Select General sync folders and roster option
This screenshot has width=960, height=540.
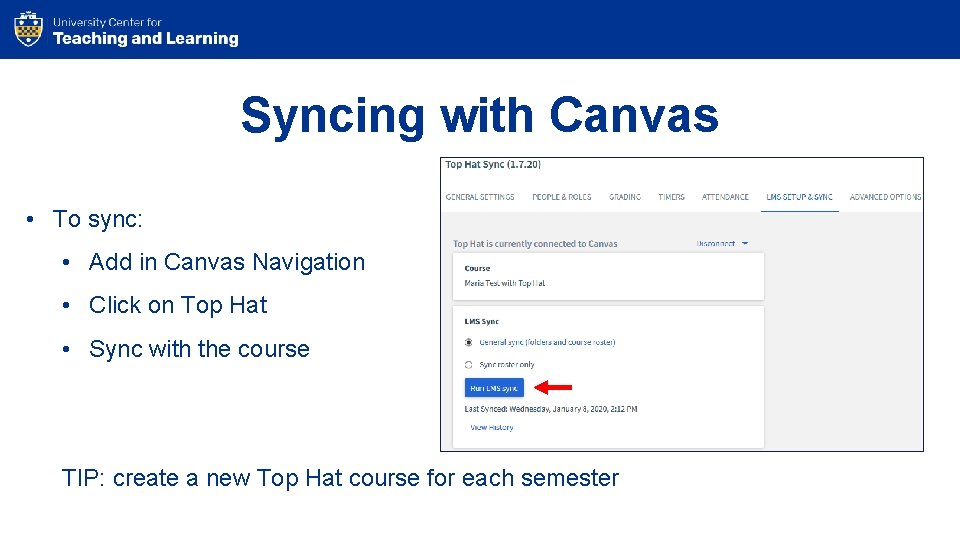(x=468, y=342)
